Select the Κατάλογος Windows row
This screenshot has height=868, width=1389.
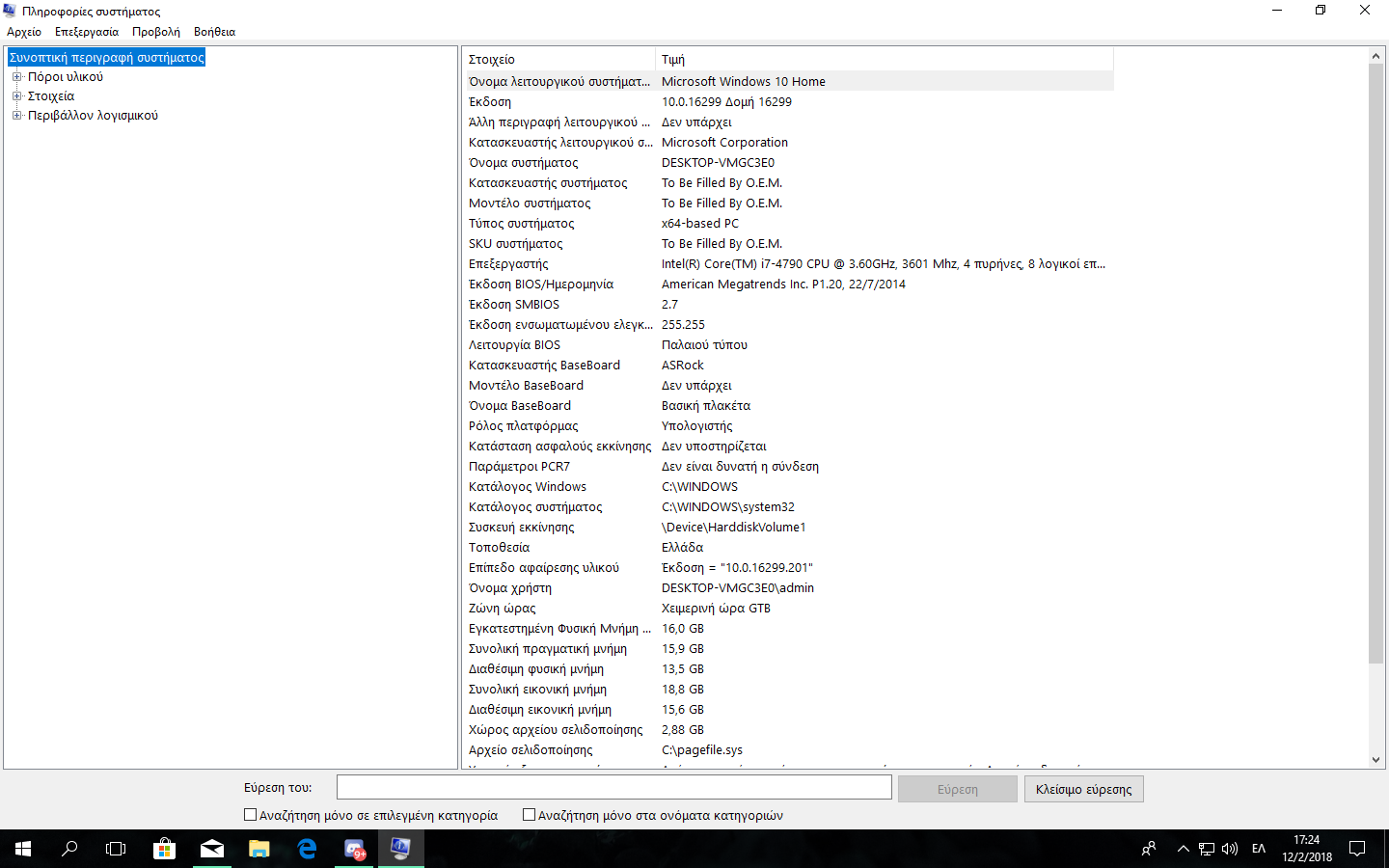click(788, 487)
